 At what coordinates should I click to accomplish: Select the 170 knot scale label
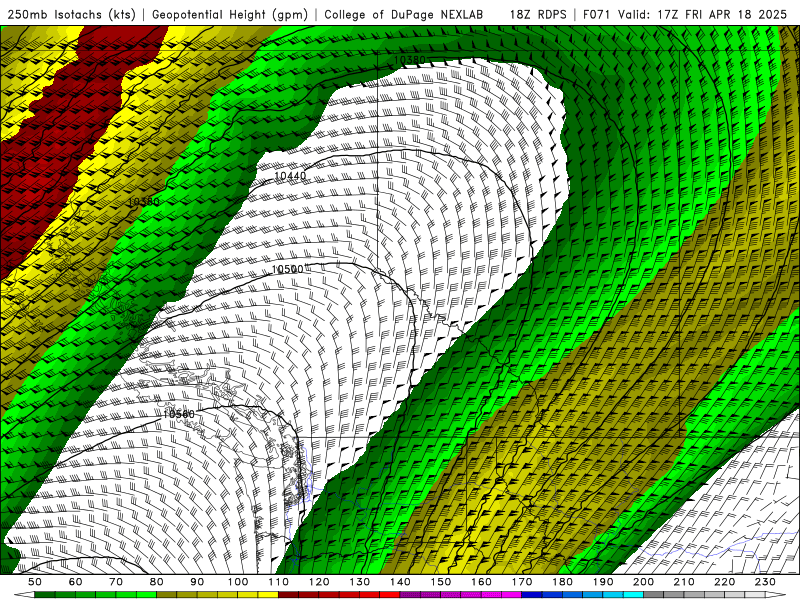coord(522,582)
